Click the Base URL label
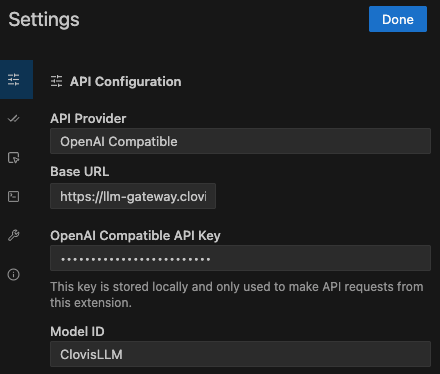The image size is (440, 374). (x=80, y=172)
